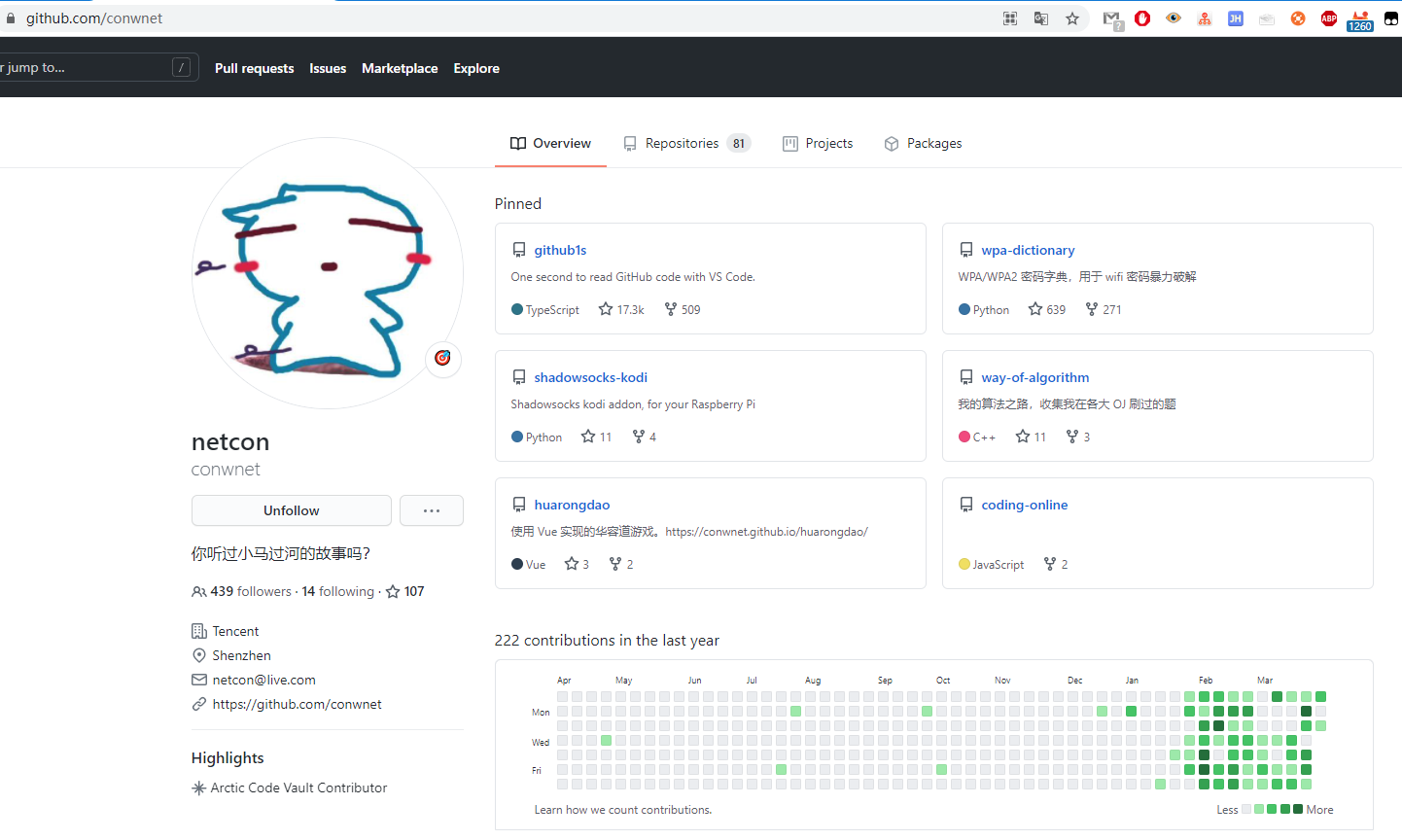The image size is (1402, 840).
Task: Go to Pull requests in header
Action: tap(254, 68)
